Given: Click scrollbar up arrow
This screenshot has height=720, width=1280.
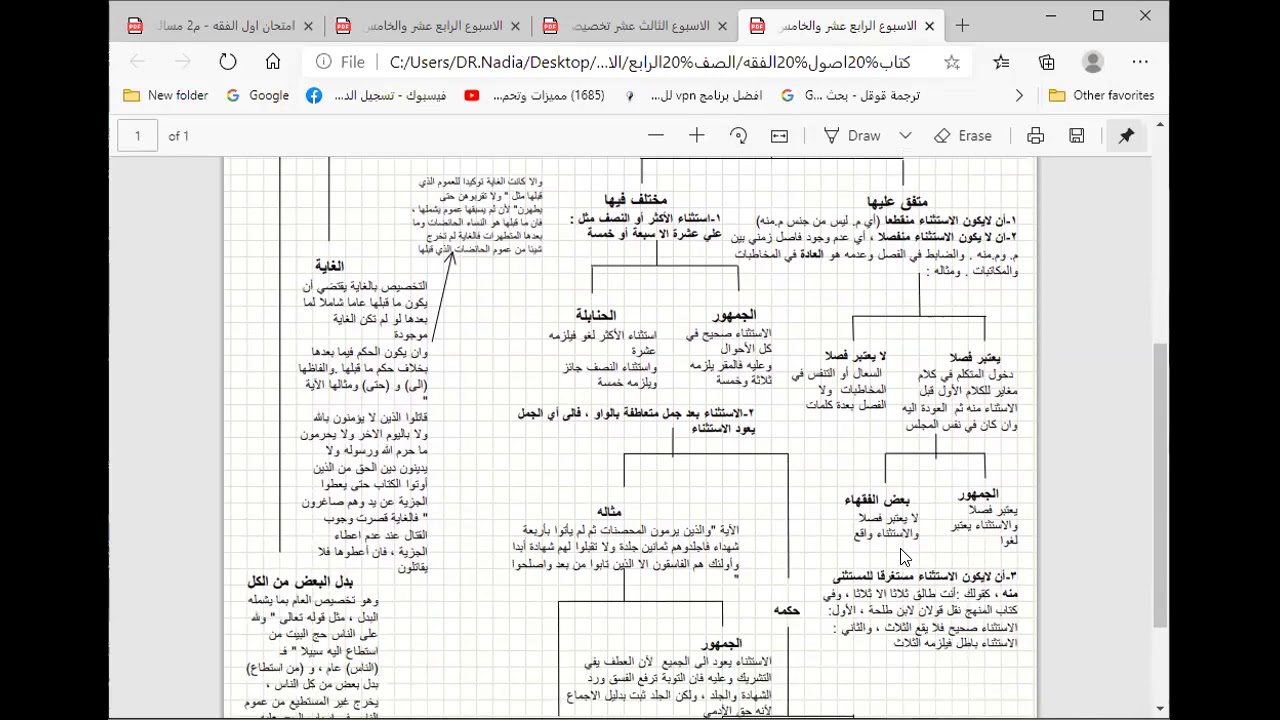Looking at the screenshot, I should pyautogui.click(x=1160, y=125).
